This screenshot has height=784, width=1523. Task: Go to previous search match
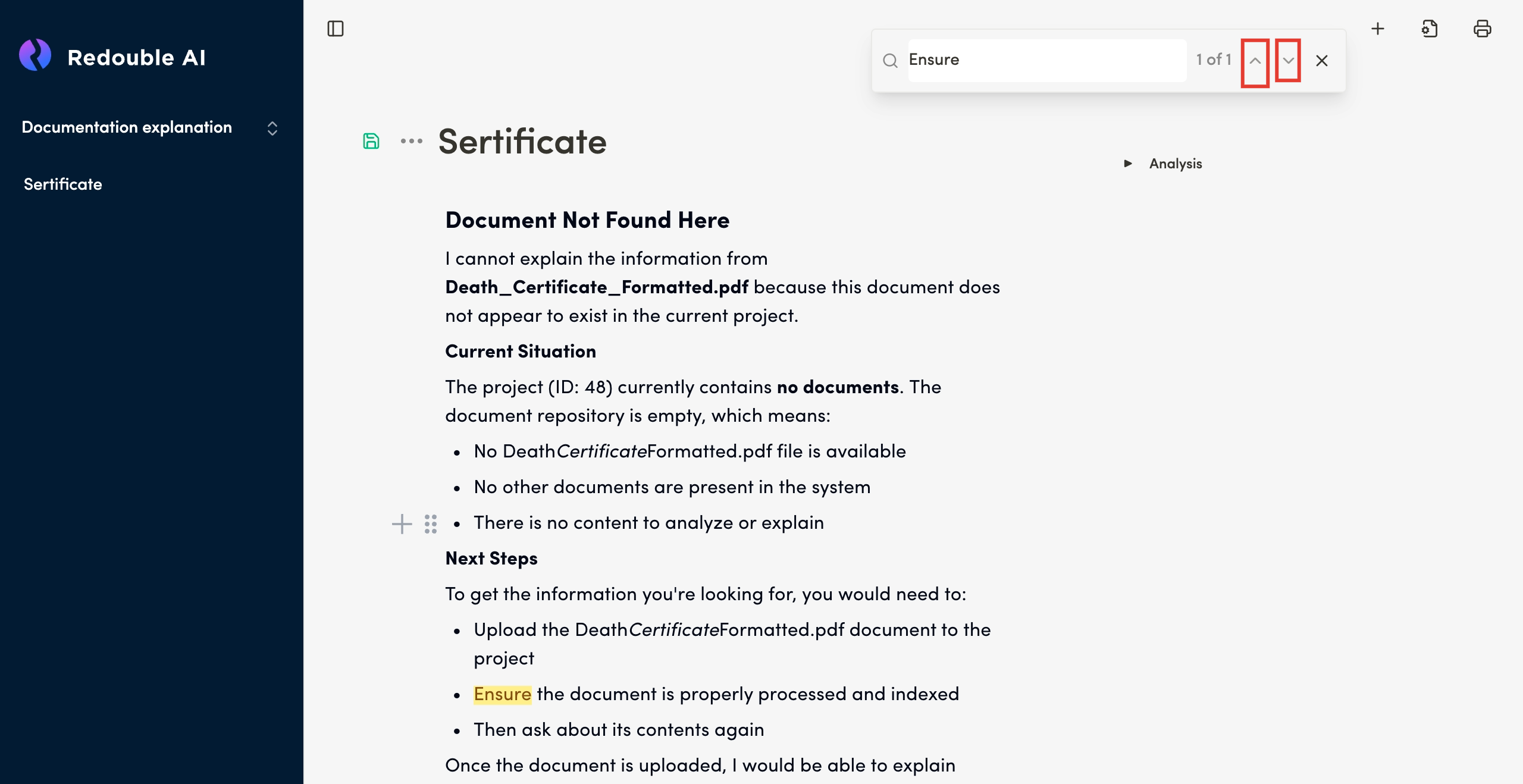tap(1255, 61)
